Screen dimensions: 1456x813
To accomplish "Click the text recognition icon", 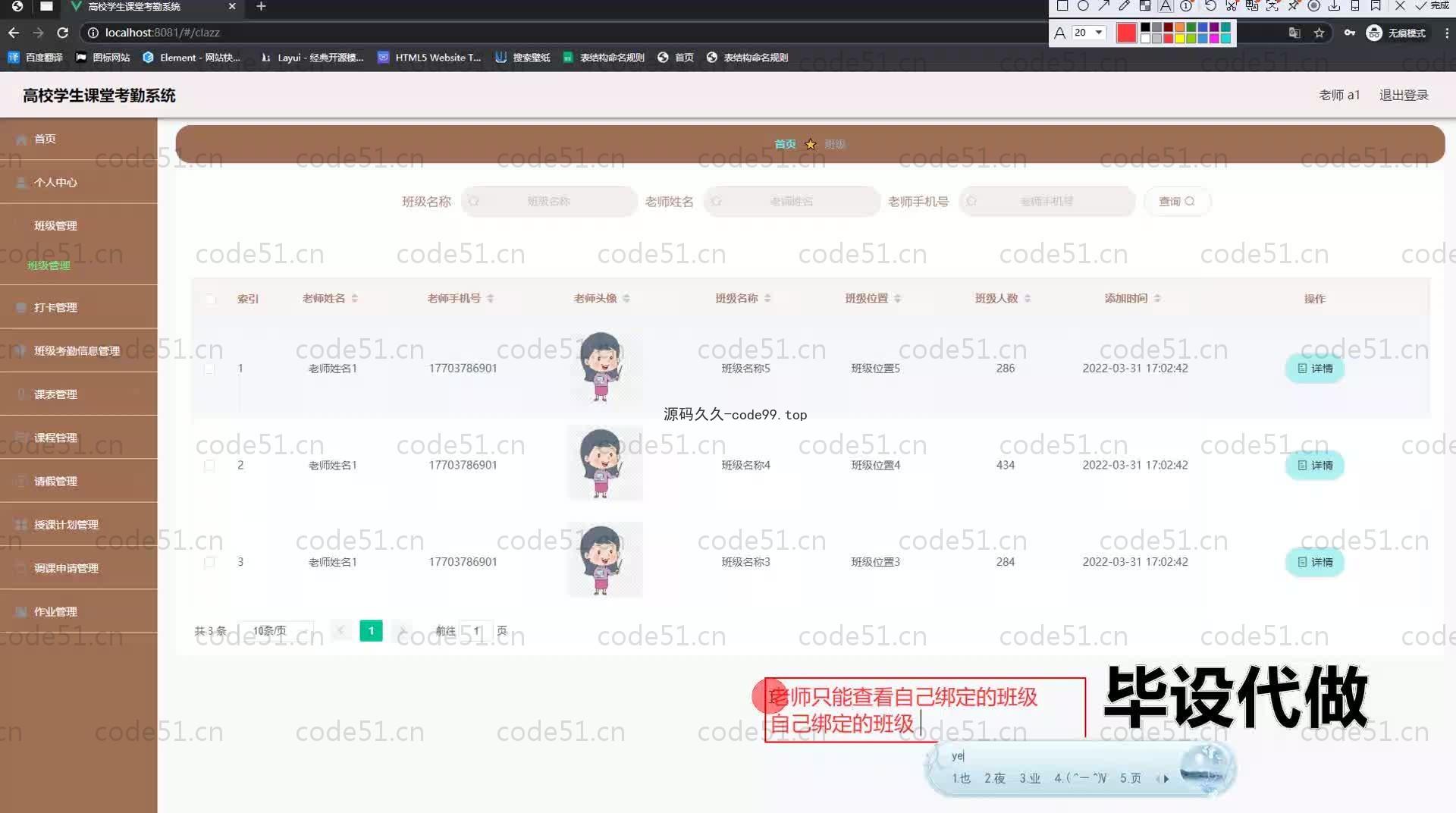I will pos(1272,6).
